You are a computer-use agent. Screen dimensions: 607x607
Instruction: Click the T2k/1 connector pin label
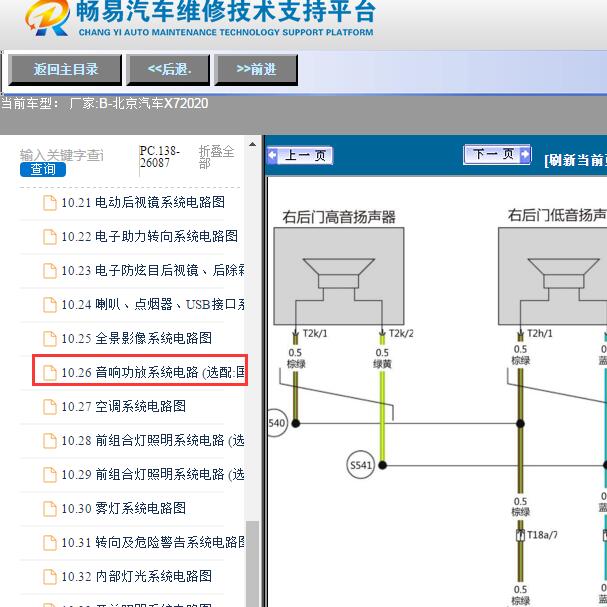315,333
